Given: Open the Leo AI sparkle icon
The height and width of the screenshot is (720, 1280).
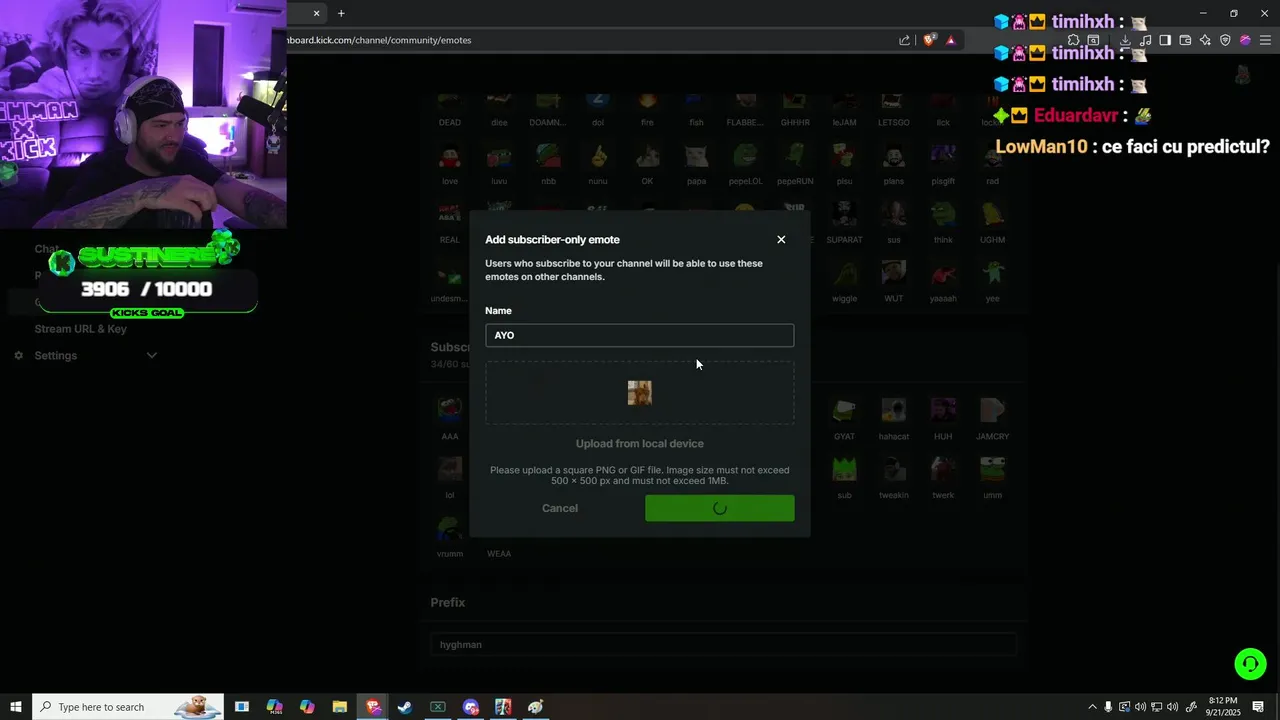Looking at the screenshot, I should pyautogui.click(x=1205, y=40).
